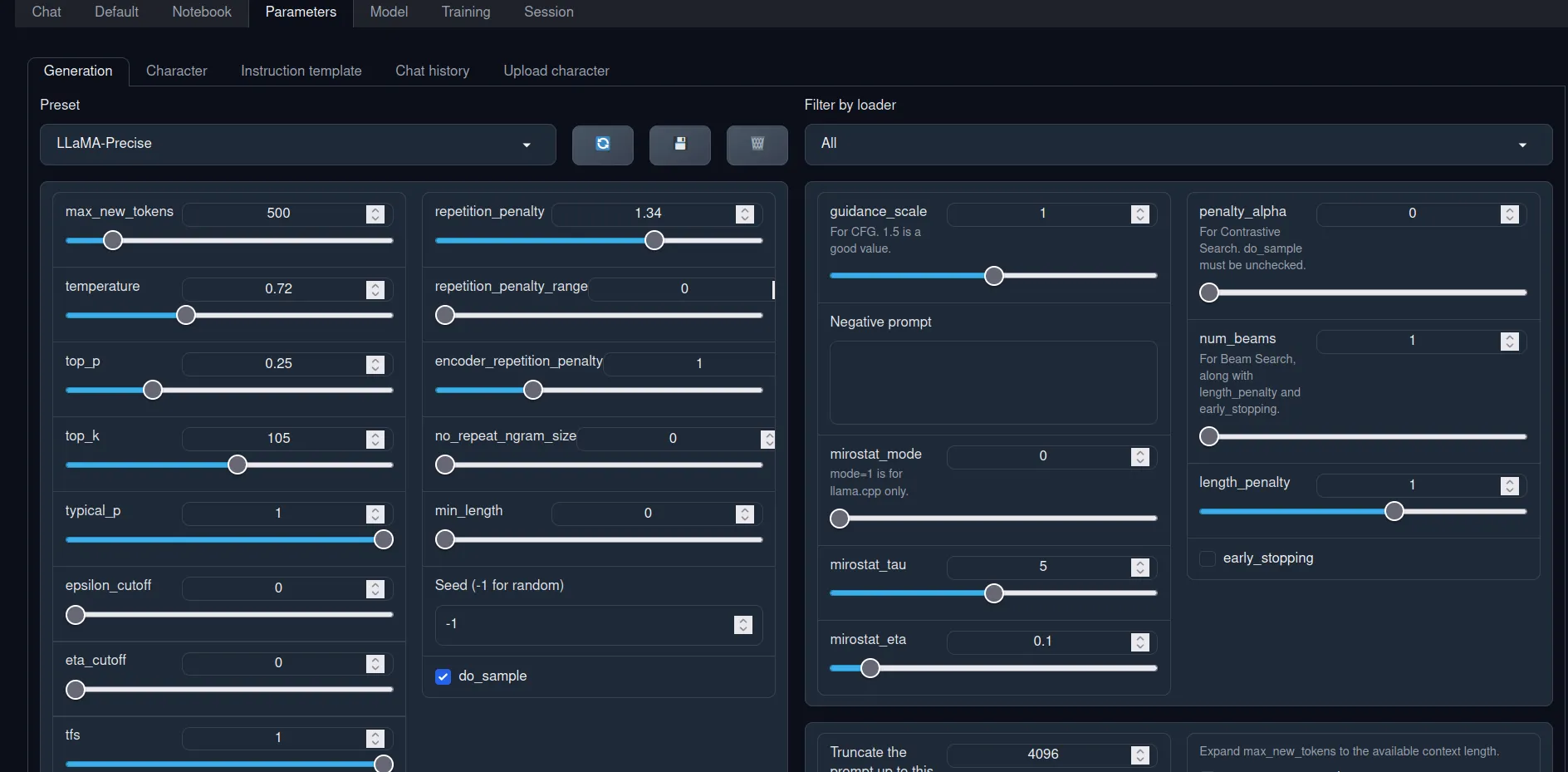Click the top_p value input field
Viewport: 1568px width, 772px height.
pyautogui.click(x=278, y=364)
